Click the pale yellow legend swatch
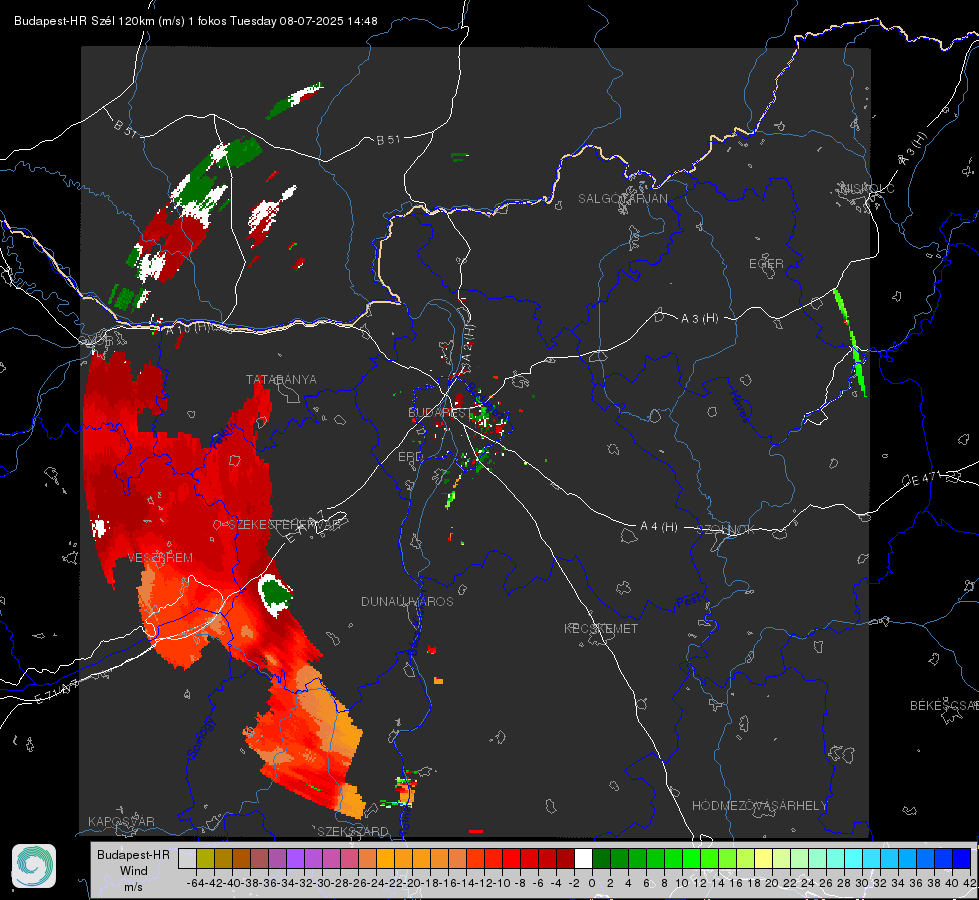This screenshot has height=900, width=979. [763, 858]
